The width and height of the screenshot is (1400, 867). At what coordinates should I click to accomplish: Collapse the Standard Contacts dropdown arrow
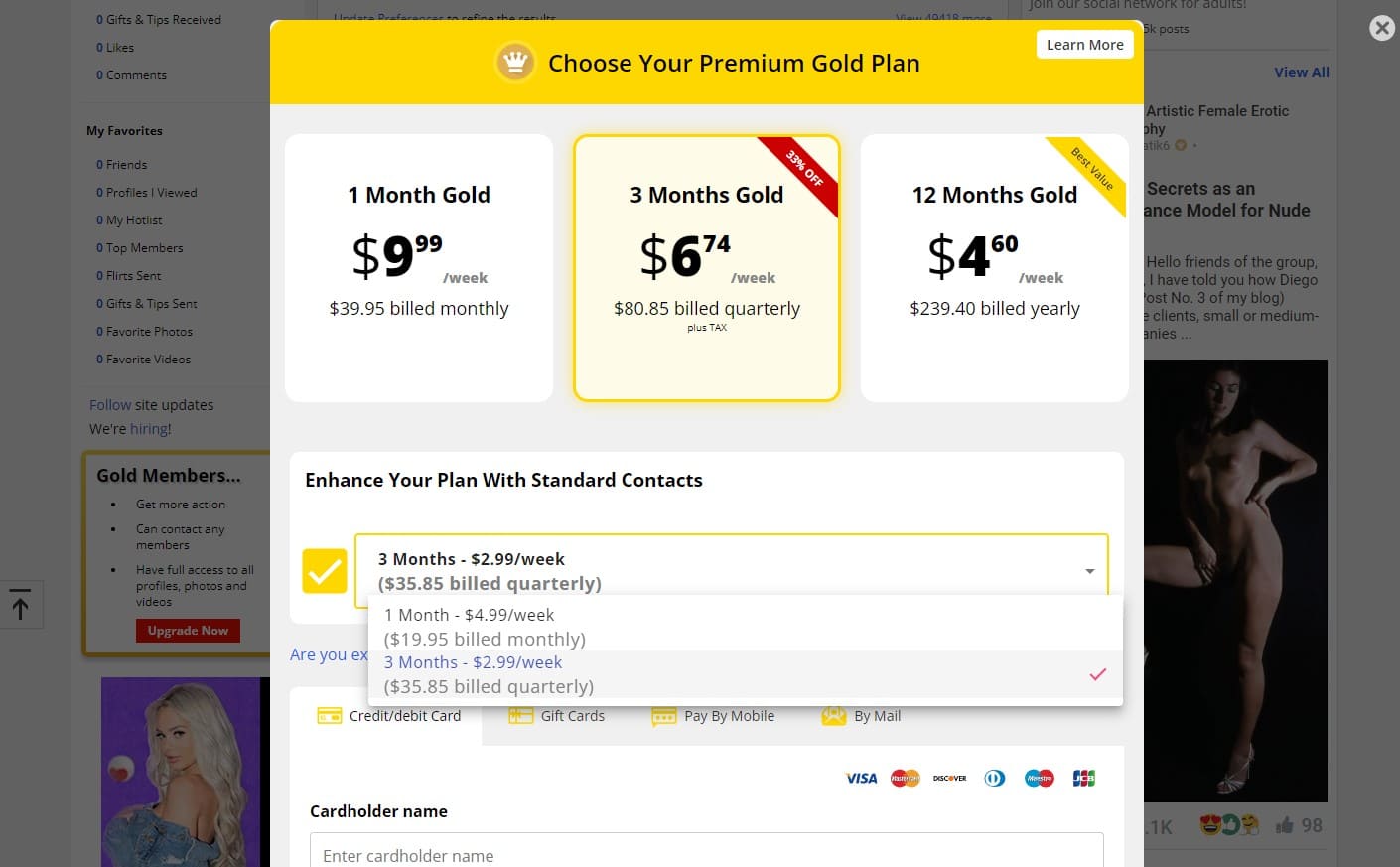pyautogui.click(x=1089, y=571)
